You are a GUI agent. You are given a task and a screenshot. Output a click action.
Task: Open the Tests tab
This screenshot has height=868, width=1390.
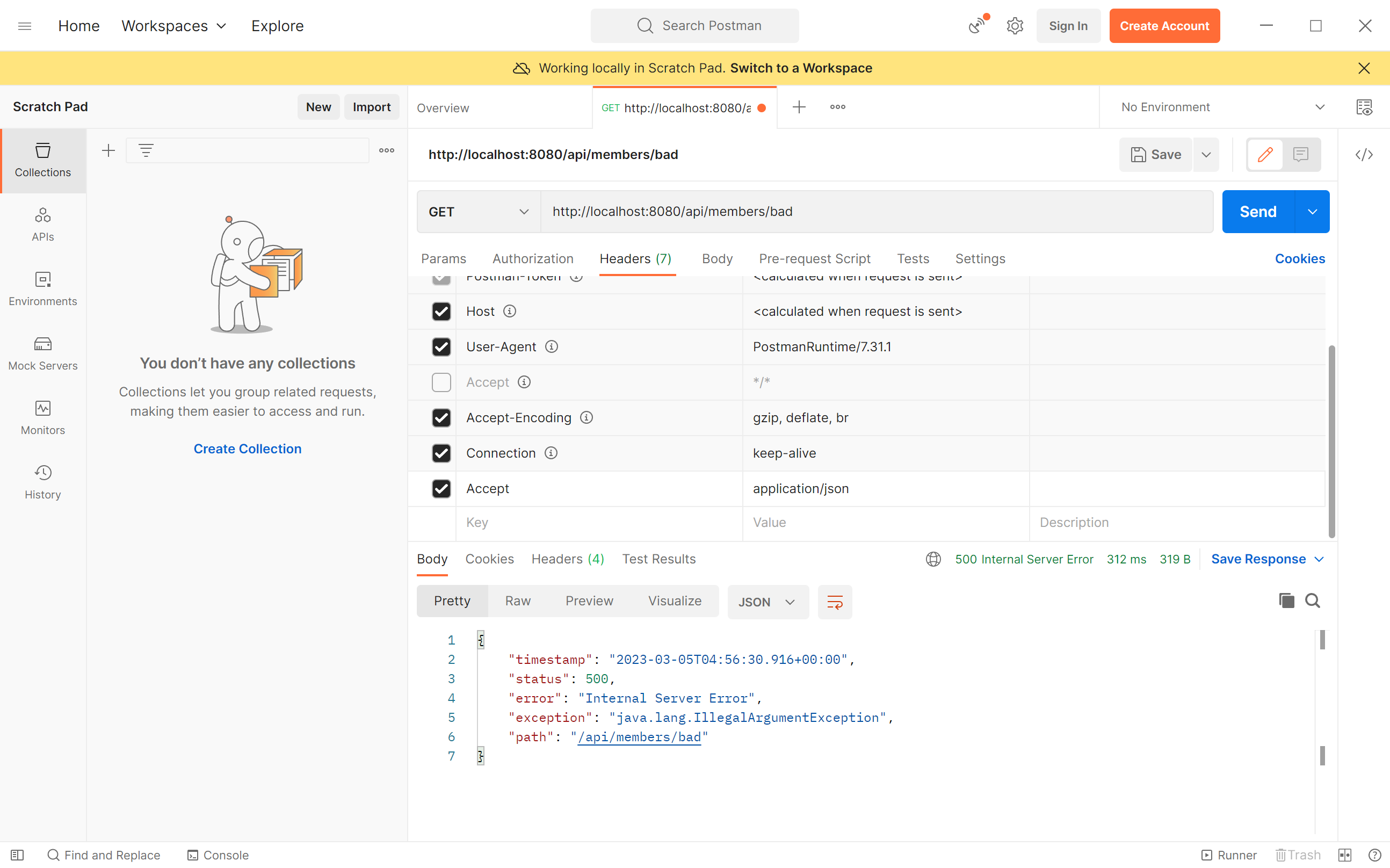click(x=913, y=259)
